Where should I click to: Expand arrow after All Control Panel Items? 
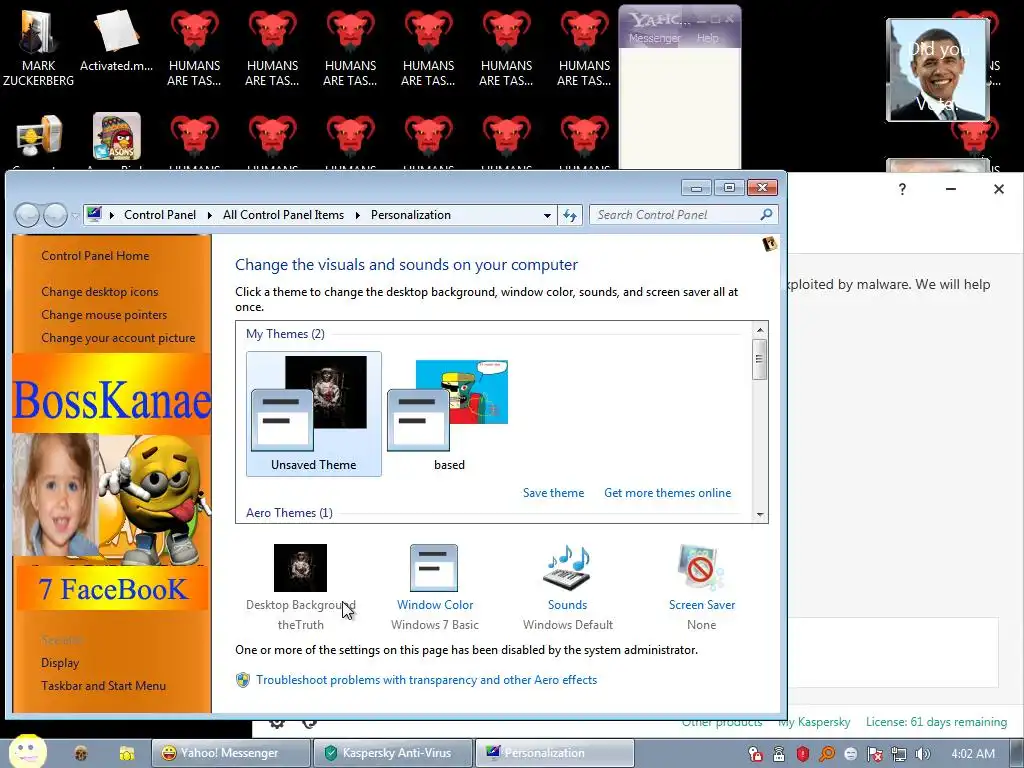coord(358,215)
